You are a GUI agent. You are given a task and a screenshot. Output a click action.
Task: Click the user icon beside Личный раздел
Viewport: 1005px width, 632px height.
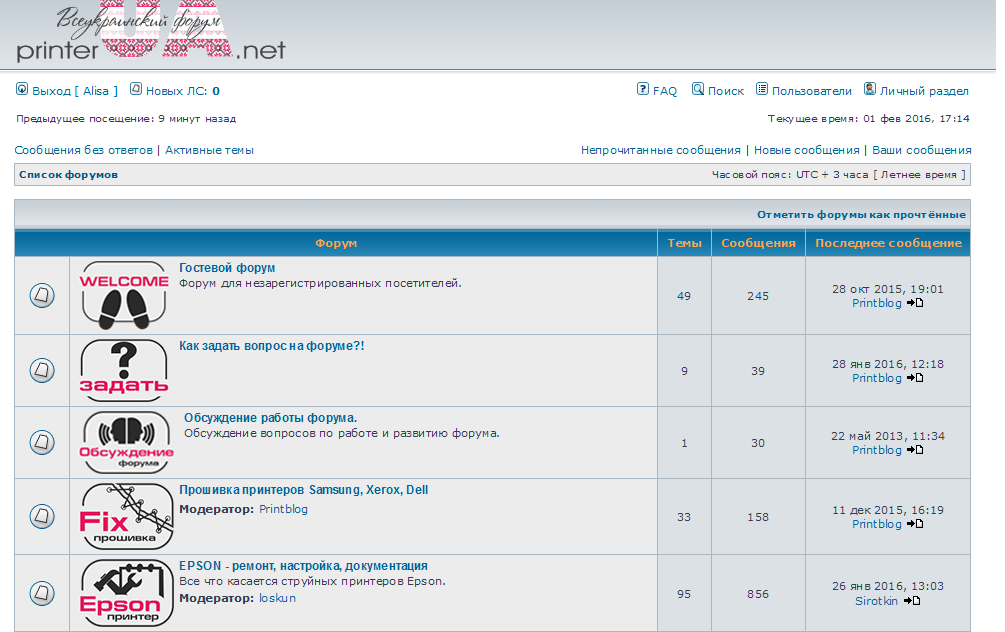870,89
